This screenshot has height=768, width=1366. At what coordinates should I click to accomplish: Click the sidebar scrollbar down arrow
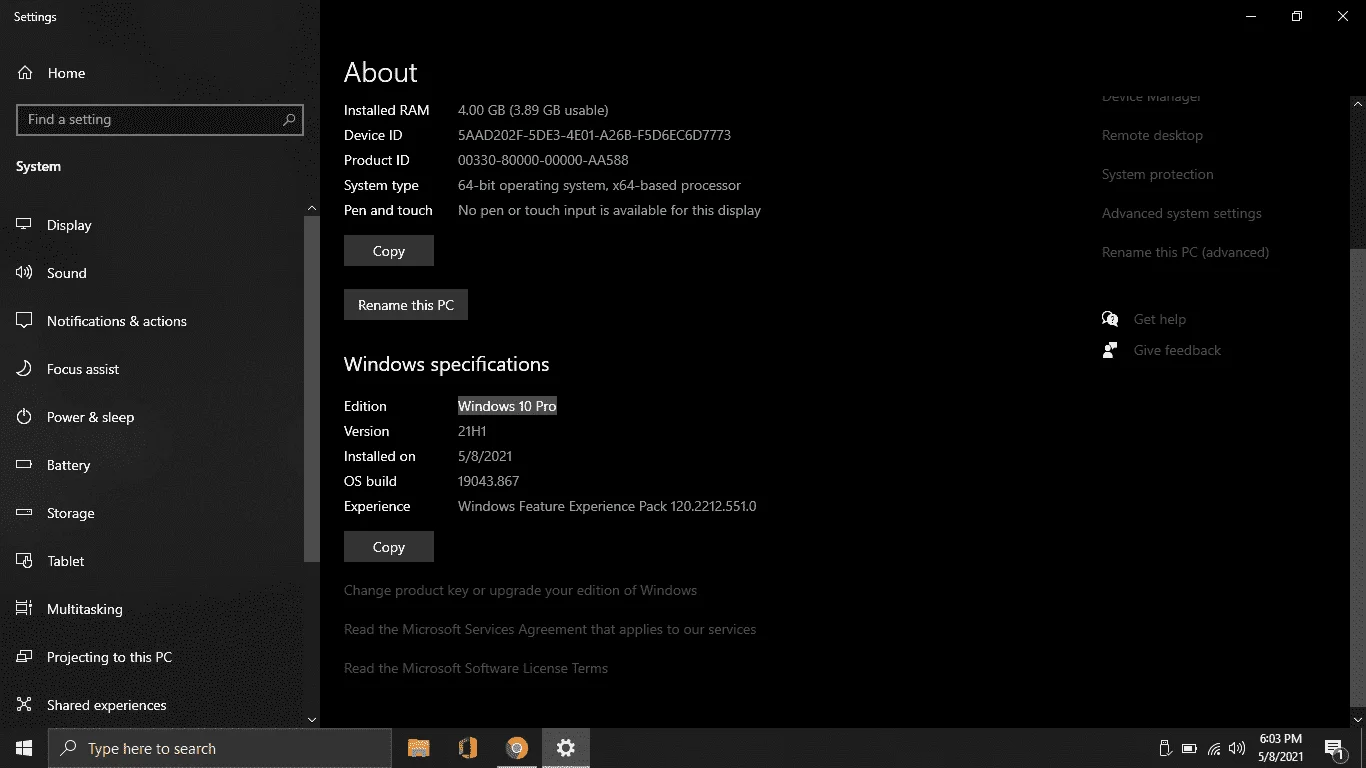(312, 719)
